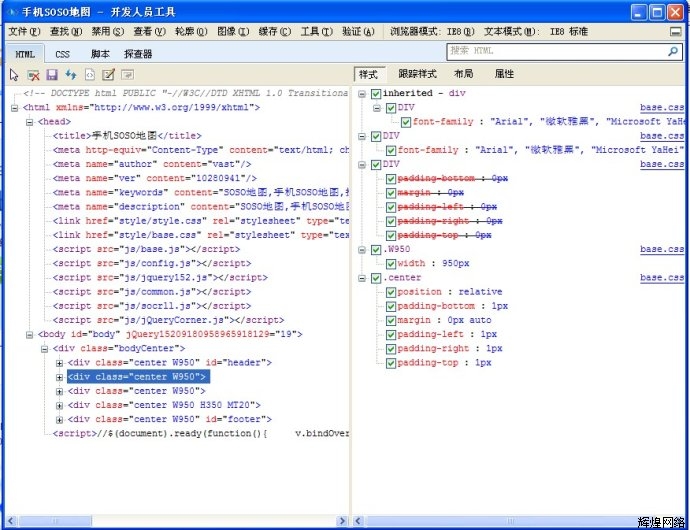Select the <title>手机SOSO地图</title> row
This screenshot has width=690, height=530.
[127, 136]
